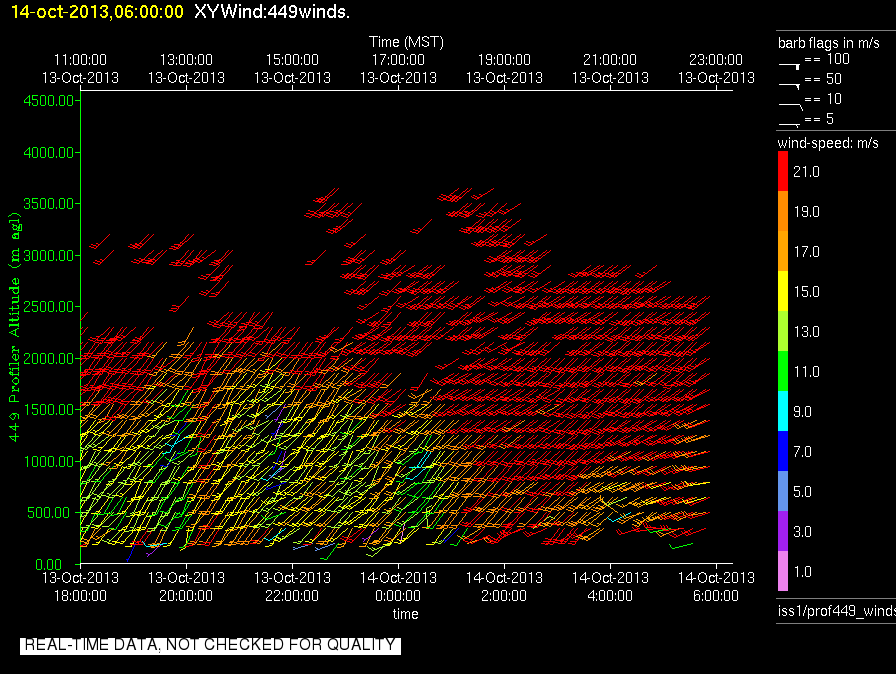
Task: Click the pink 1.0 color bar segment
Action: coord(783,571)
